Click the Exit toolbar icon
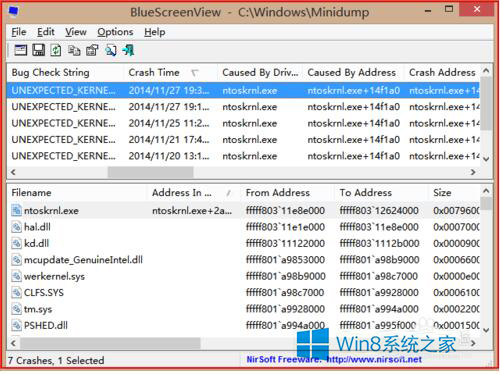Viewport: 500px width, 374px height. tap(128, 50)
